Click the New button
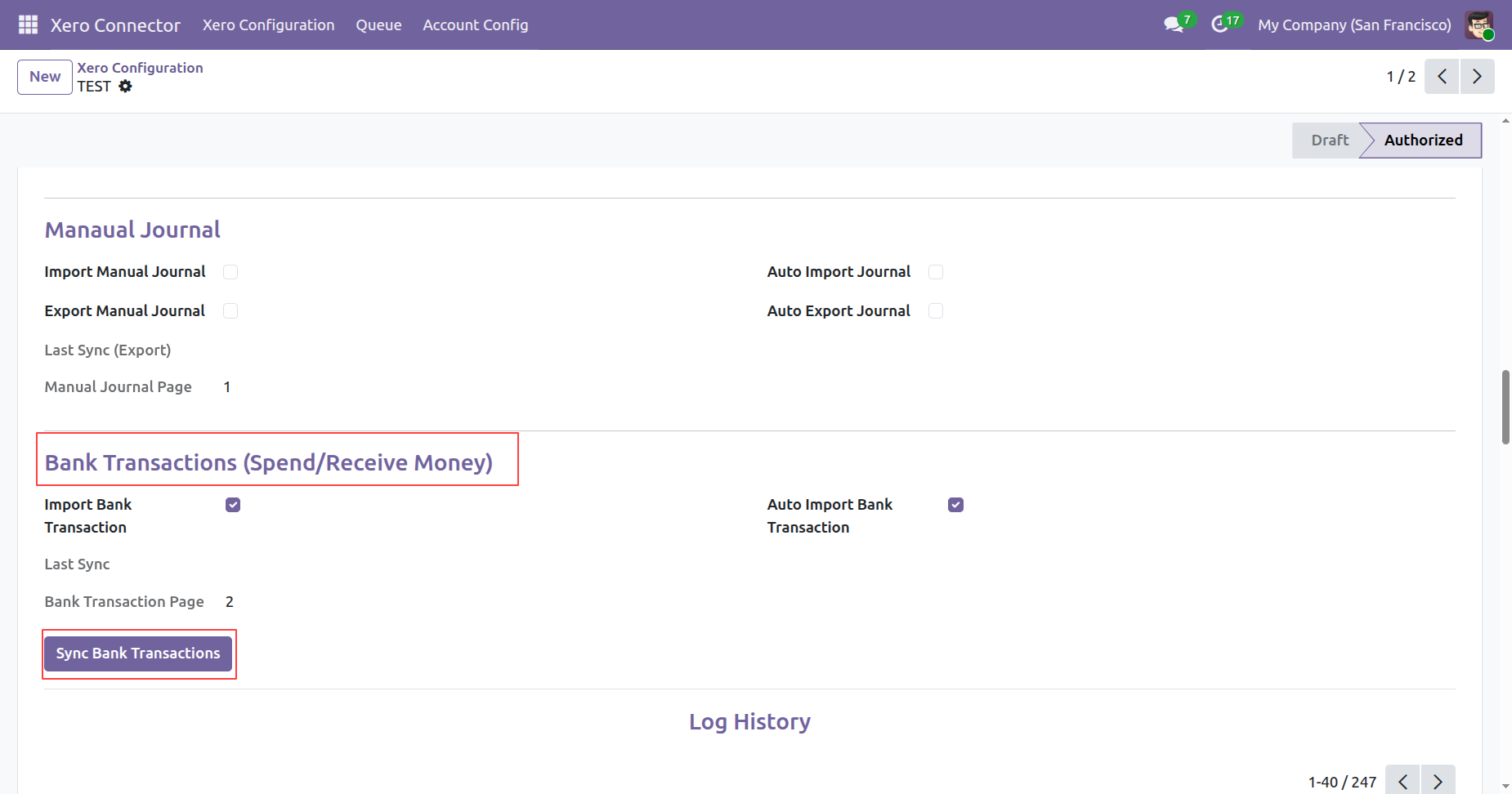The height and width of the screenshot is (794, 1512). point(45,77)
